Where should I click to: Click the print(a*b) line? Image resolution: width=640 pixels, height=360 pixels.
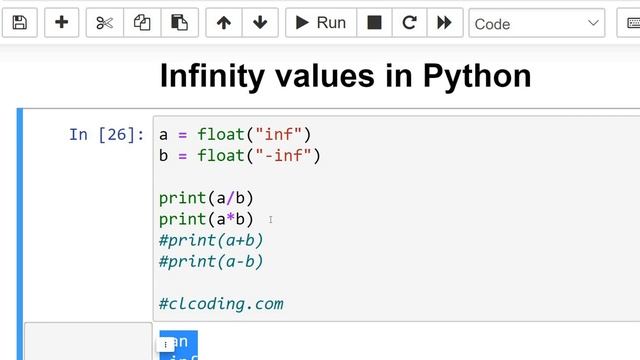(206, 219)
